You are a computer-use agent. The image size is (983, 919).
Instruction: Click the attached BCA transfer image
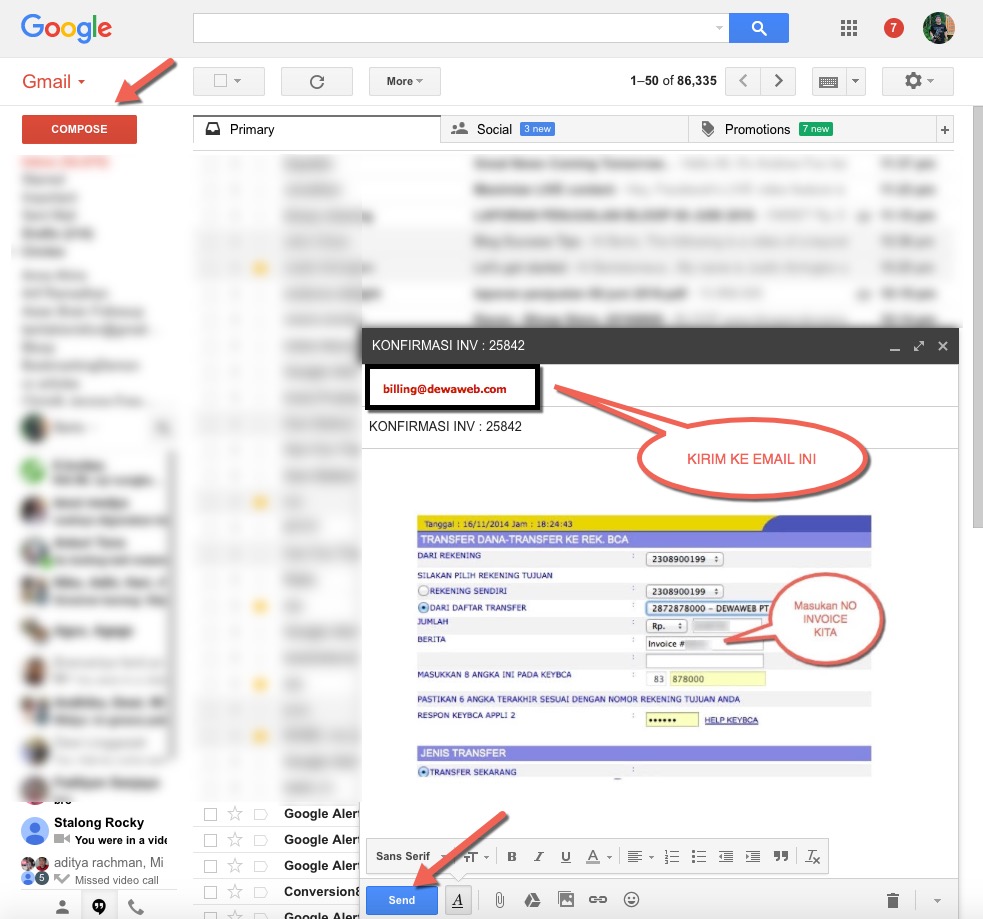644,646
